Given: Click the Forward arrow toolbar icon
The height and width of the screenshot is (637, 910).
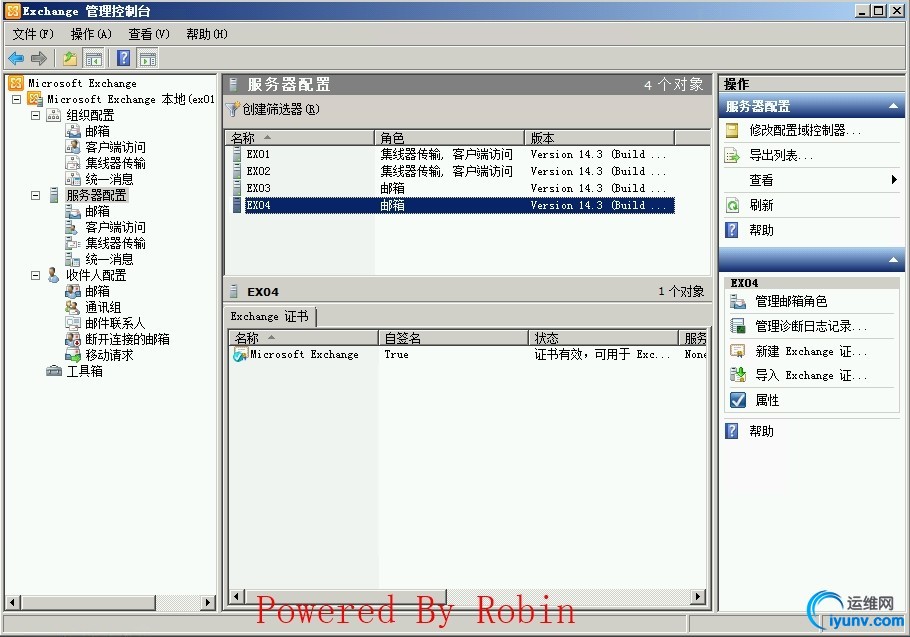Looking at the screenshot, I should (39, 58).
